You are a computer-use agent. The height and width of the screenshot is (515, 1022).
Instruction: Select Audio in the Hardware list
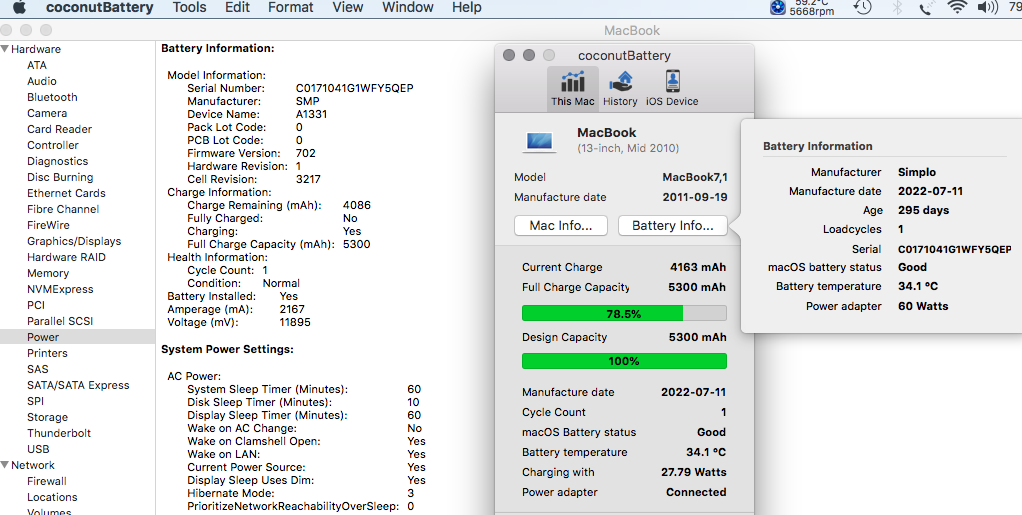[42, 81]
